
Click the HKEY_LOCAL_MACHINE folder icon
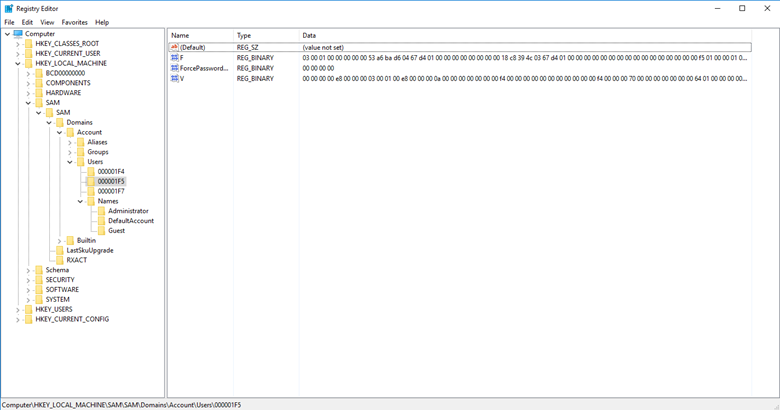pos(28,63)
